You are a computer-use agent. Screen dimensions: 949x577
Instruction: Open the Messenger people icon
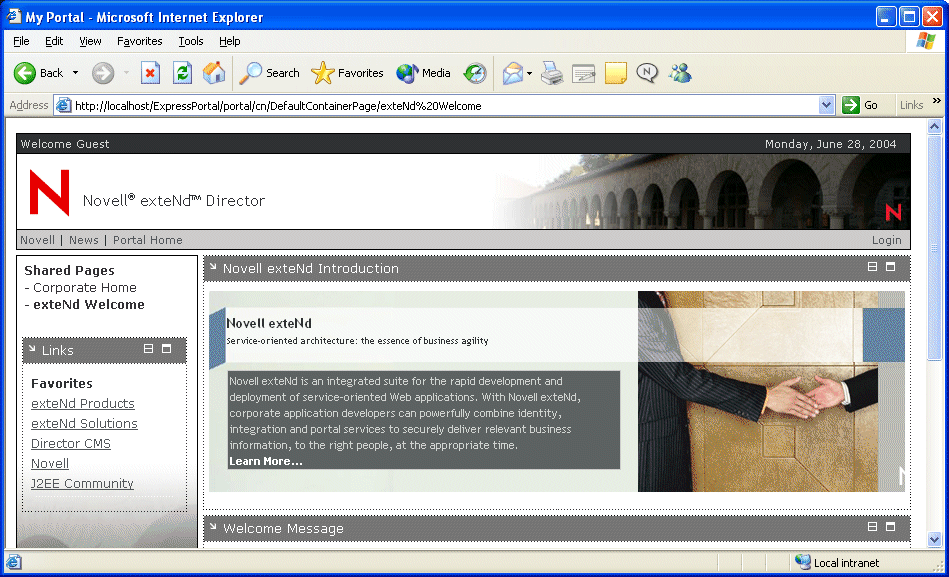pyautogui.click(x=680, y=73)
